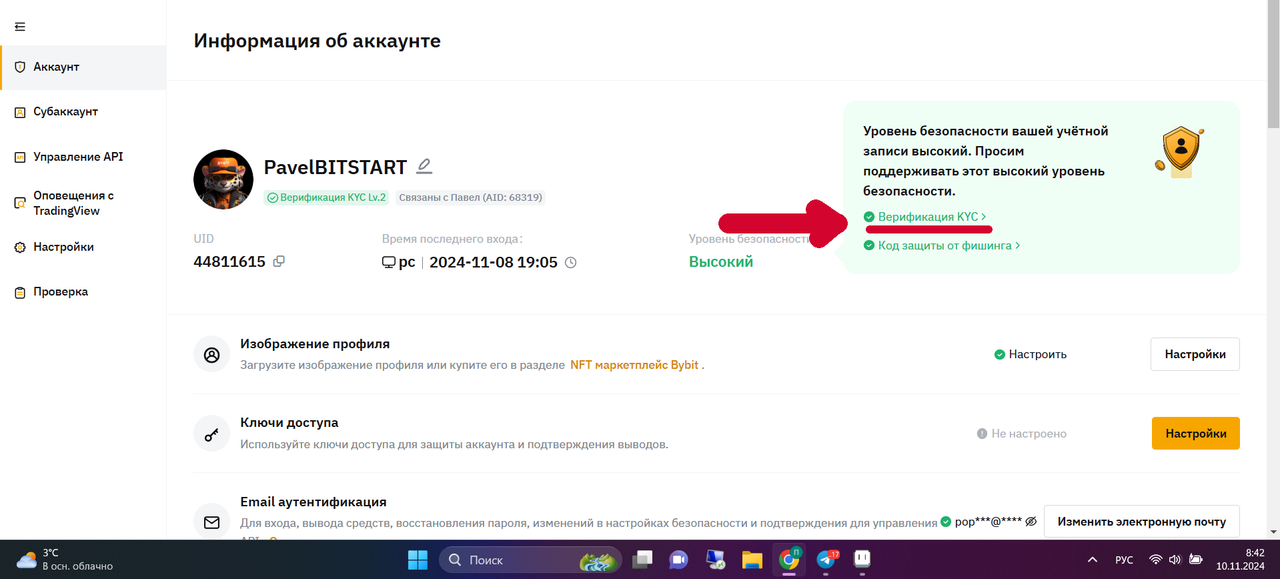The image size is (1280, 579).
Task: Click the Ключи доступа title
Action: pyautogui.click(x=289, y=423)
